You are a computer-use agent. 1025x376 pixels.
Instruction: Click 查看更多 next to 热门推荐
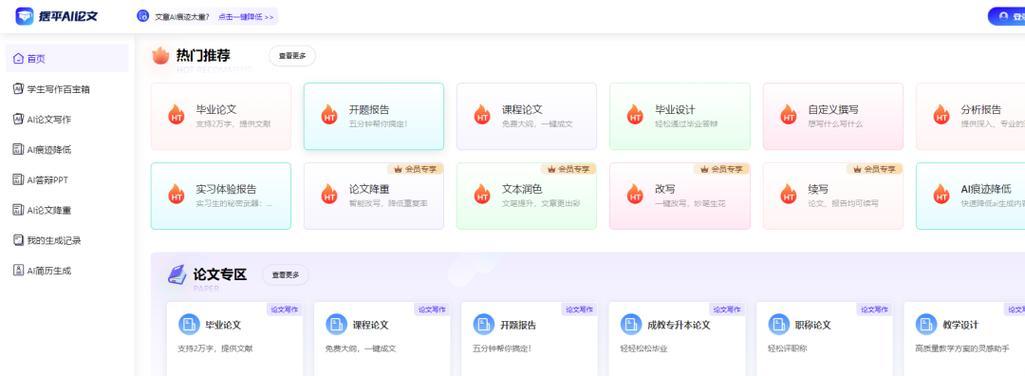pos(292,56)
